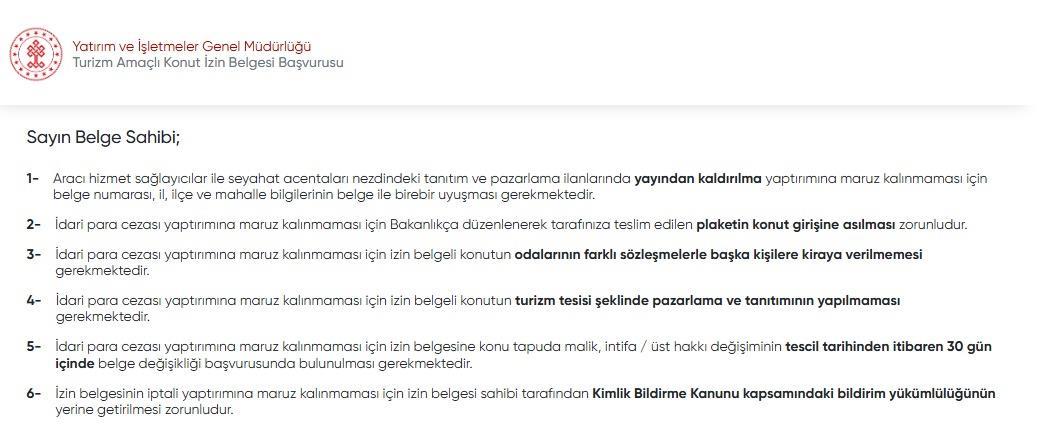Select the number 2- list marker
Image resolution: width=1045 pixels, height=444 pixels.
[x=33, y=225]
